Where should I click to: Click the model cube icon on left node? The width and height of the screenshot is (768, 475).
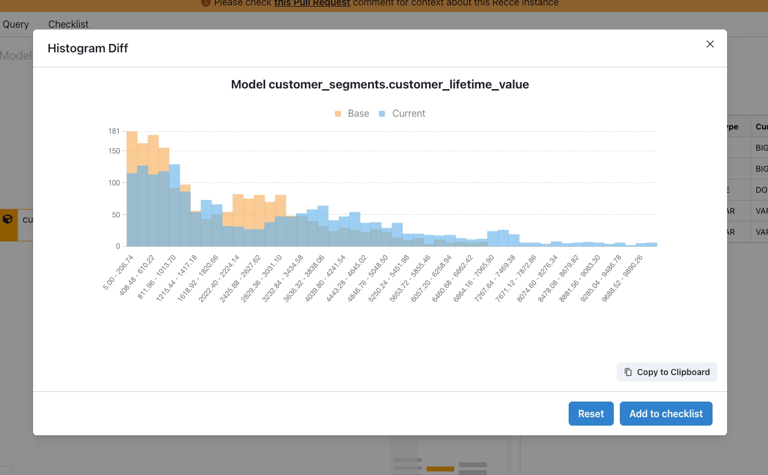pyautogui.click(x=7, y=219)
